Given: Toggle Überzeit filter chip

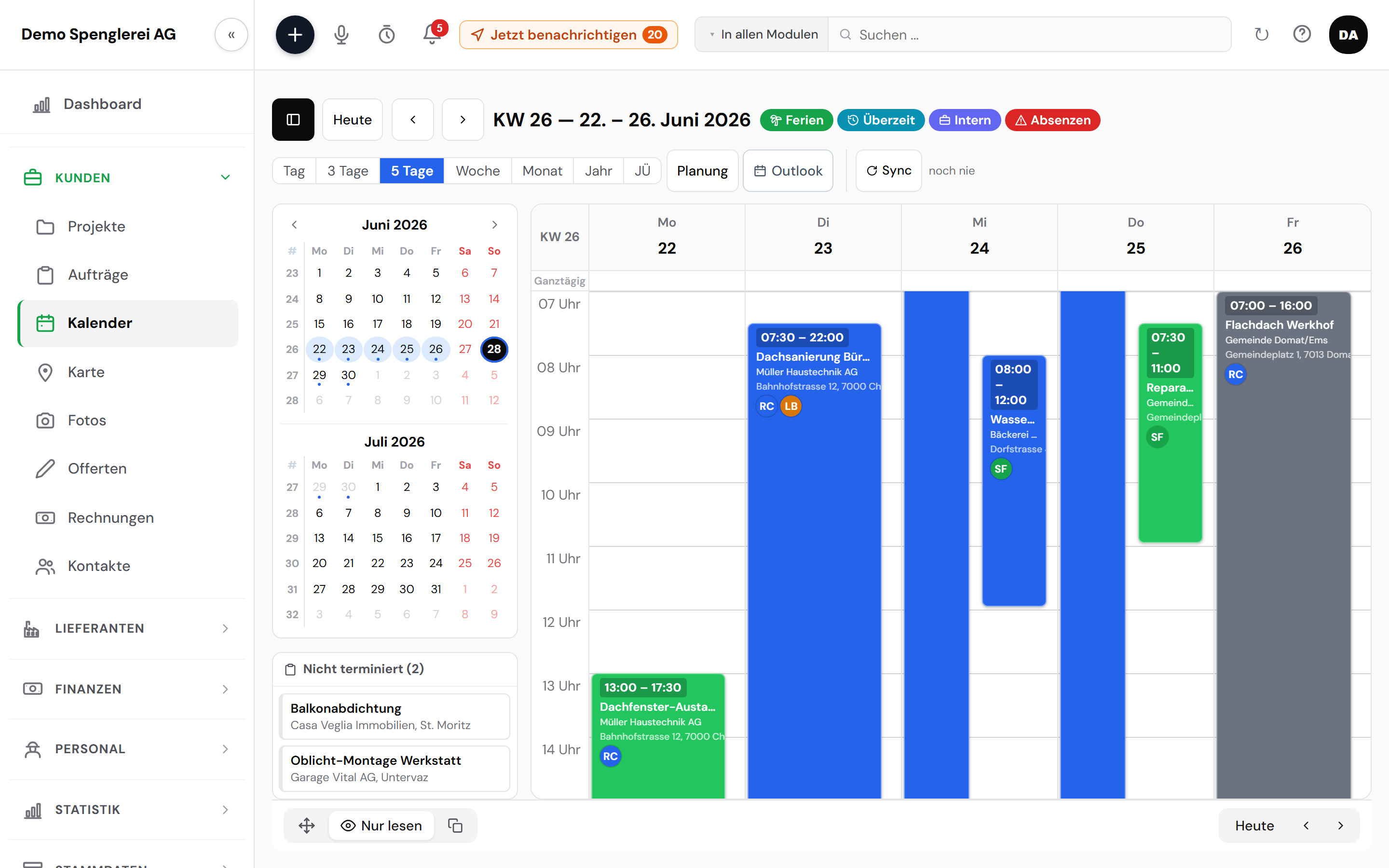Looking at the screenshot, I should pyautogui.click(x=881, y=120).
